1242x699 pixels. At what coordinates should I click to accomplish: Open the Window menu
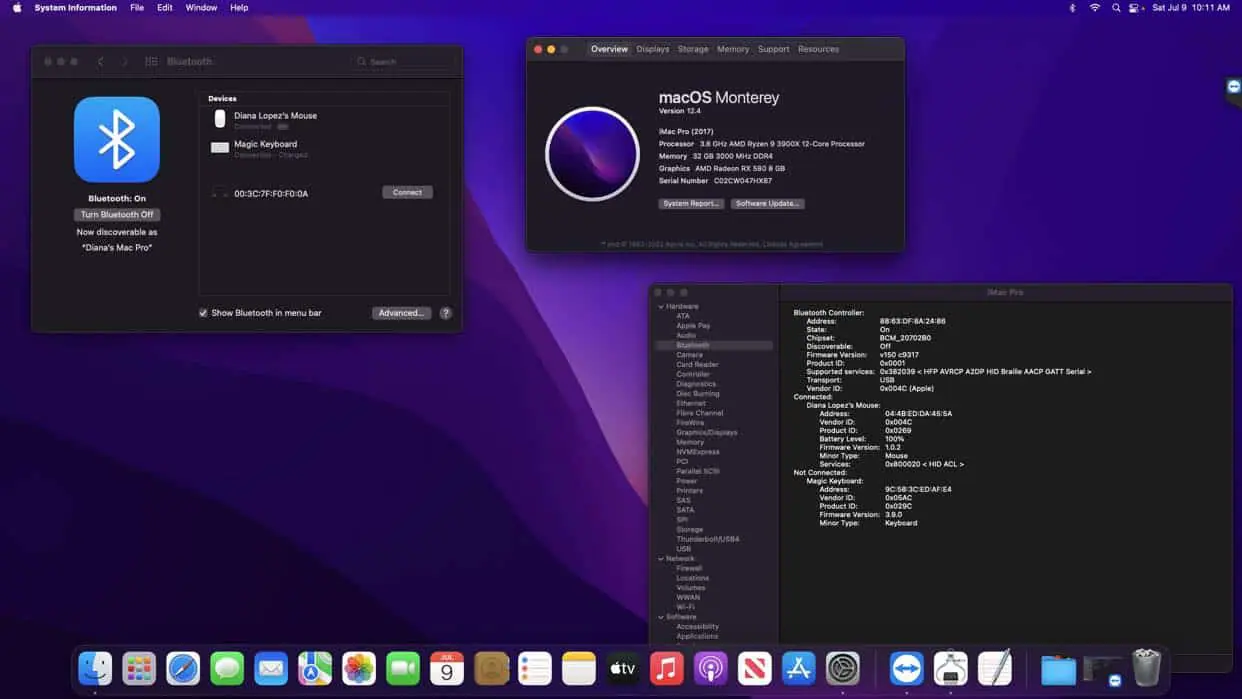(201, 8)
